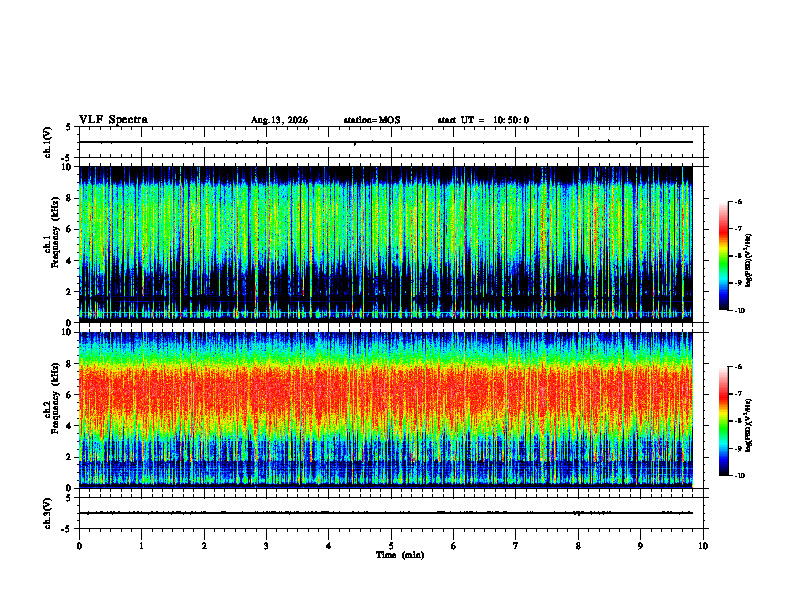Click the 'station=MOS' label
The image size is (792, 612).
coord(372,120)
